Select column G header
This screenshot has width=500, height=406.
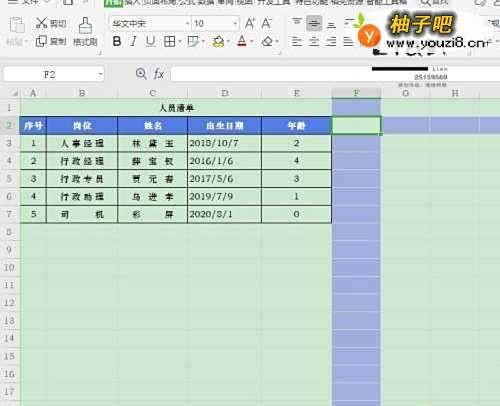[405, 93]
